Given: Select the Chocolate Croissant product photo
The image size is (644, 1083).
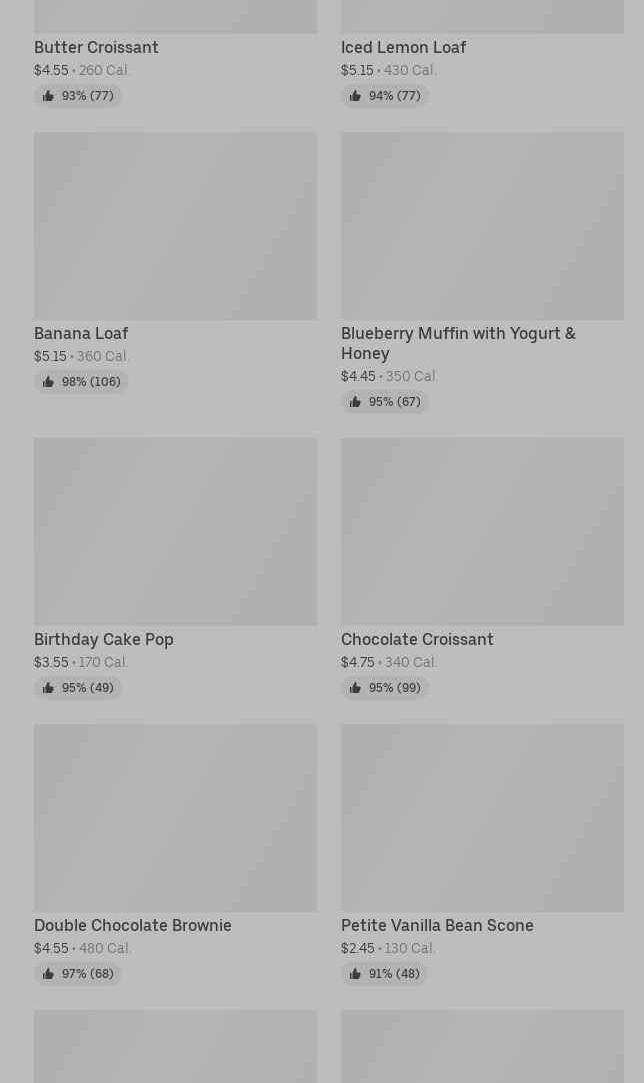Looking at the screenshot, I should pos(482,532).
